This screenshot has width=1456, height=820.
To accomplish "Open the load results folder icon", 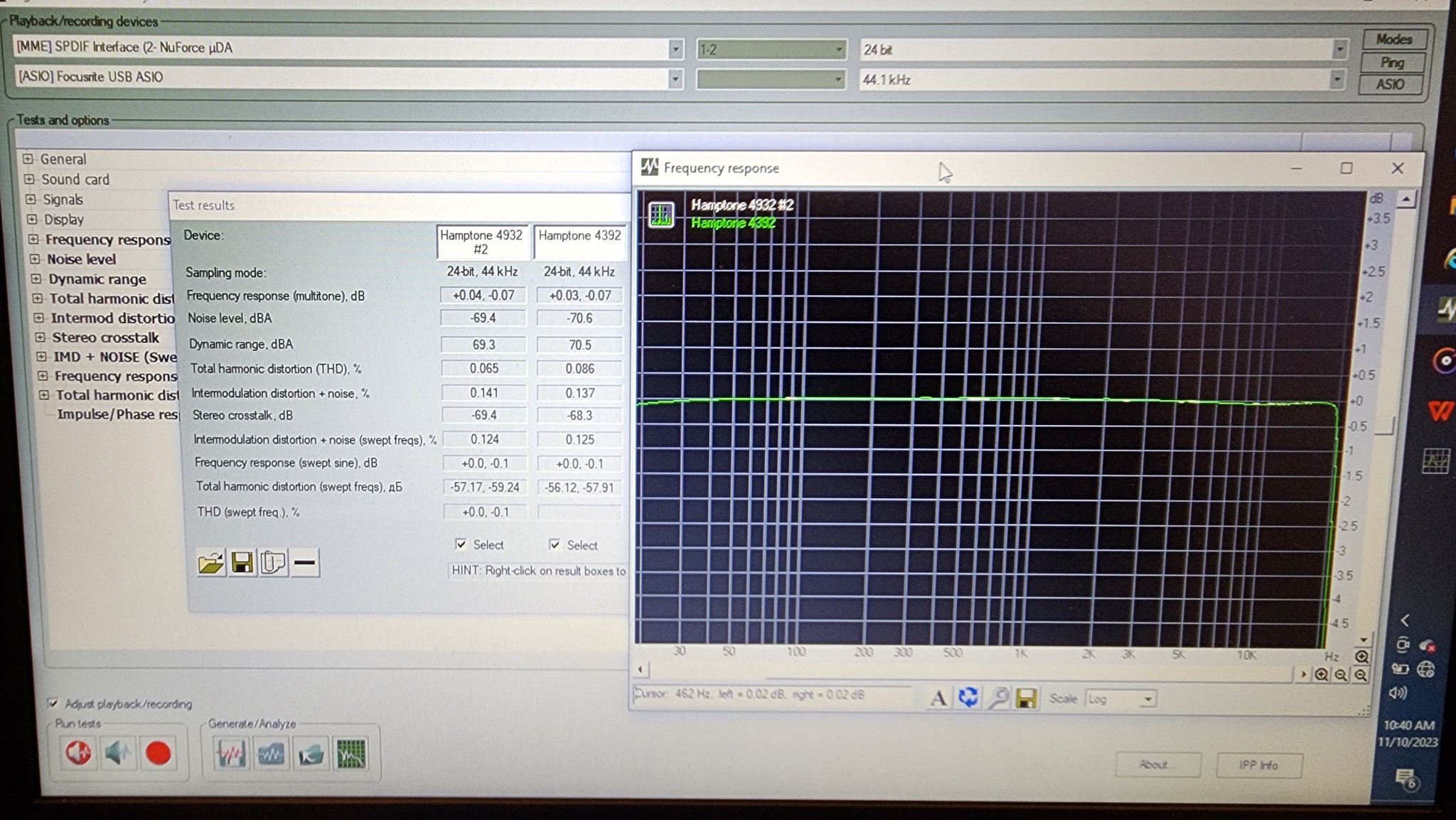I will click(x=211, y=563).
